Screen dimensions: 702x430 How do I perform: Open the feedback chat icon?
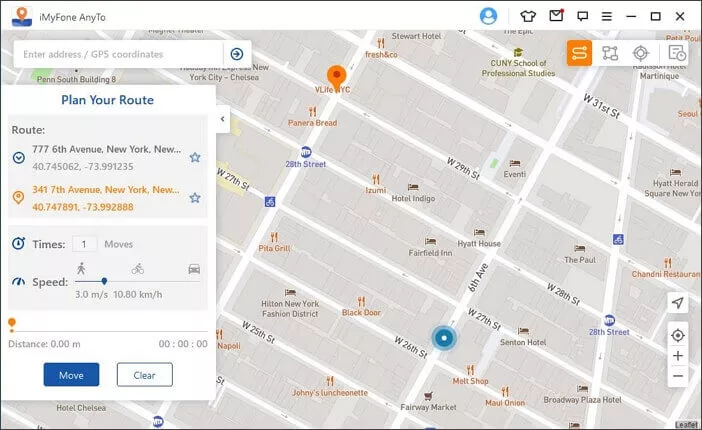click(x=582, y=16)
